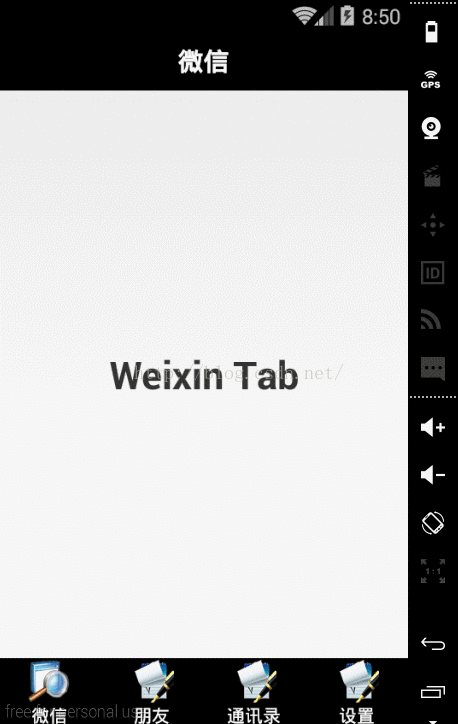This screenshot has width=458, height=724.
Task: Rotate the emulator screen
Action: tap(433, 523)
